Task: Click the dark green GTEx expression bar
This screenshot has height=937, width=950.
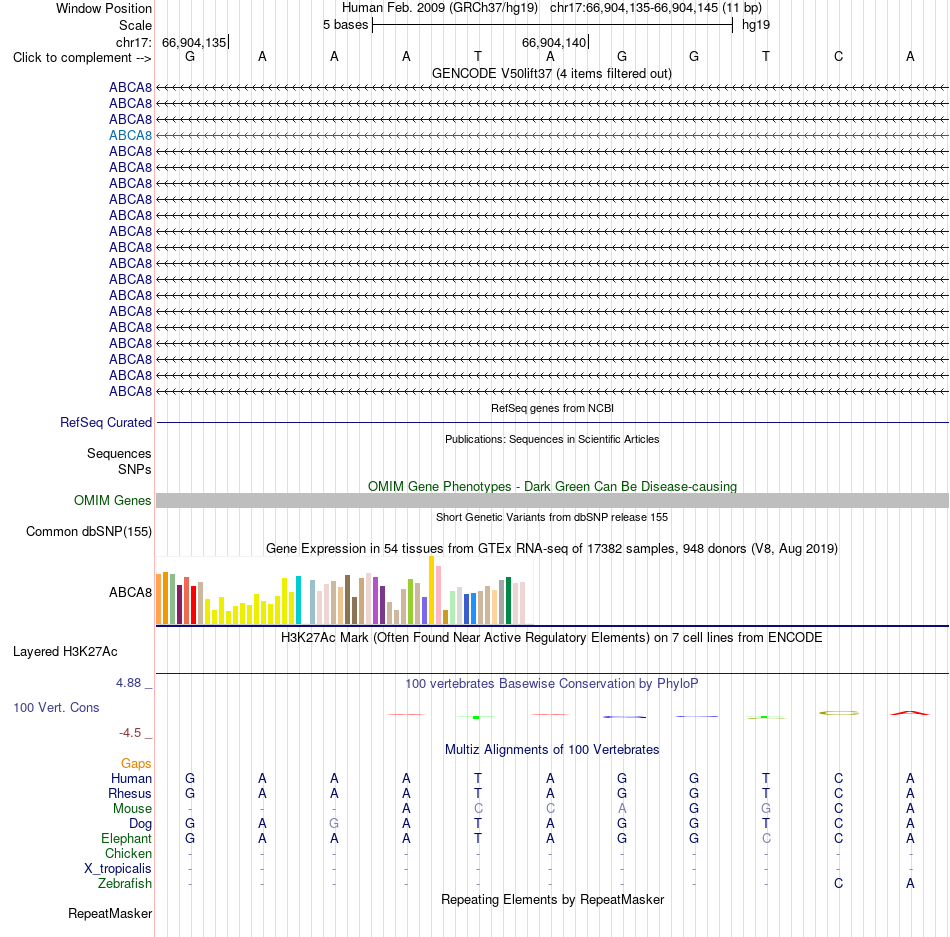Action: coord(508,600)
